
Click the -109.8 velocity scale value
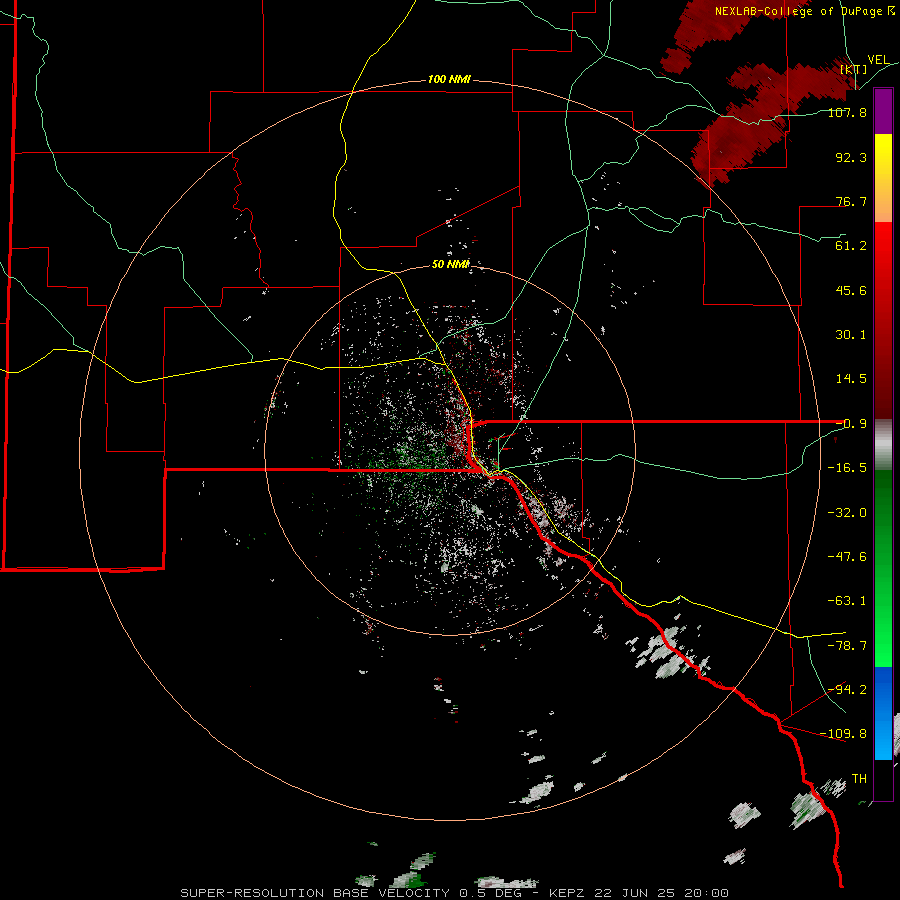coord(843,734)
